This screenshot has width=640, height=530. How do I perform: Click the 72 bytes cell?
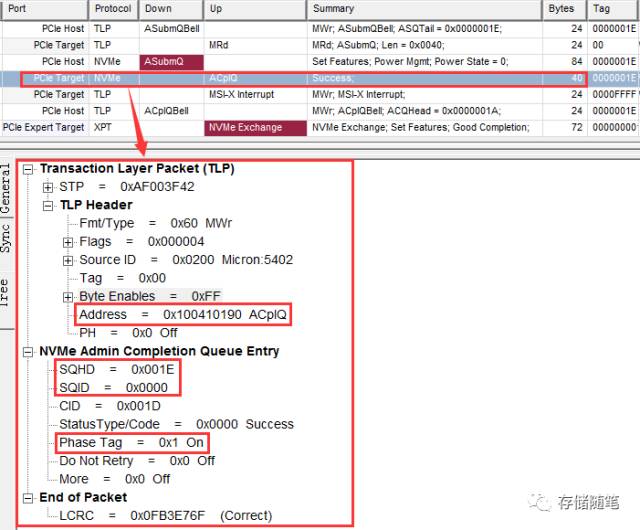[x=565, y=128]
